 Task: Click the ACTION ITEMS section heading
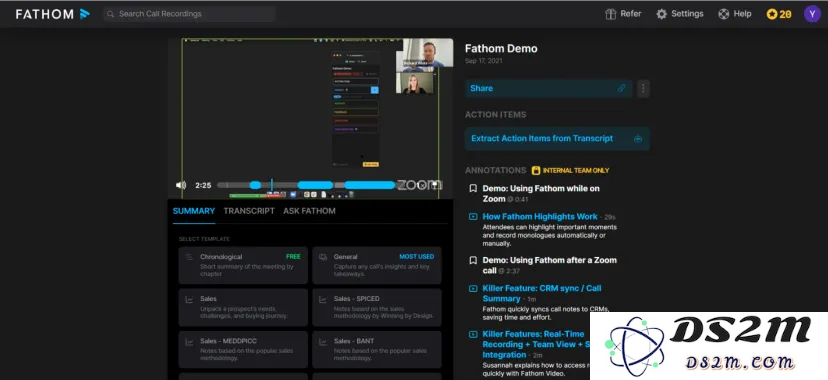tap(495, 115)
